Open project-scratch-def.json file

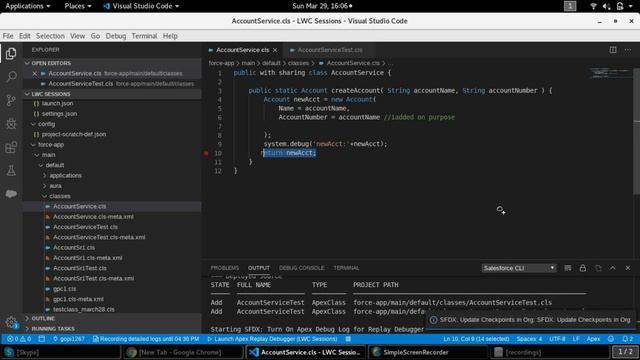coord(73,134)
